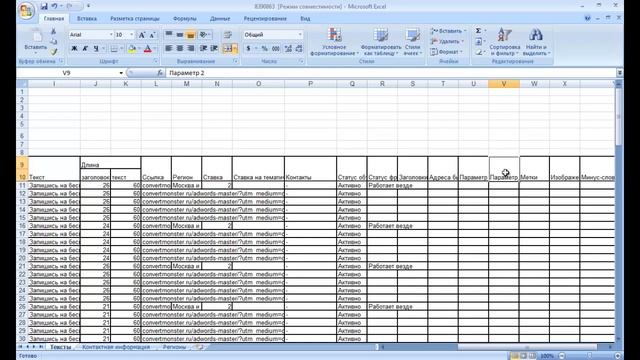Increase the cell indent
Viewport: 640px width, 360px height.
click(214, 49)
